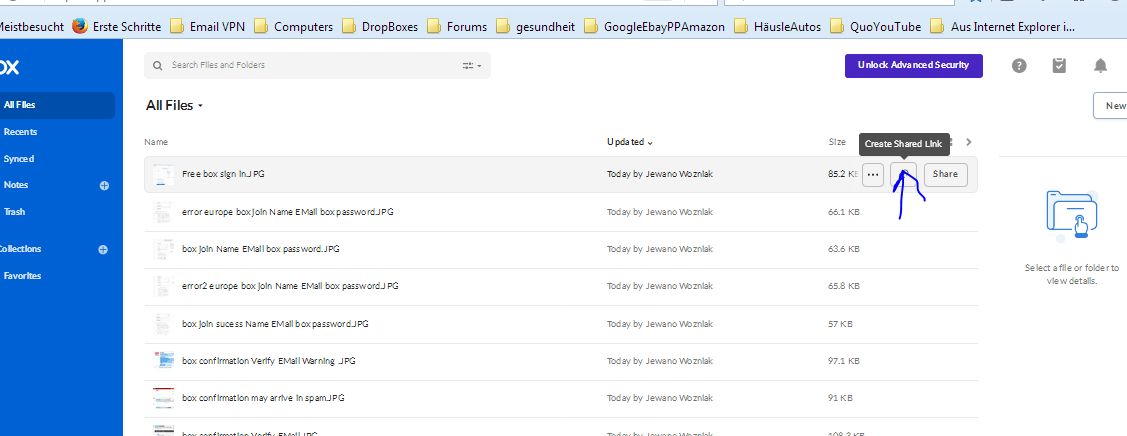Click Unlock Advanced Security button
The height and width of the screenshot is (436, 1127).
914,65
